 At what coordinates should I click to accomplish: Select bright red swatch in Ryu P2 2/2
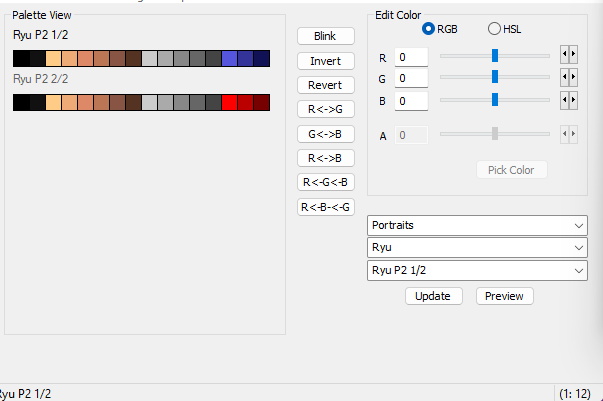tap(230, 103)
